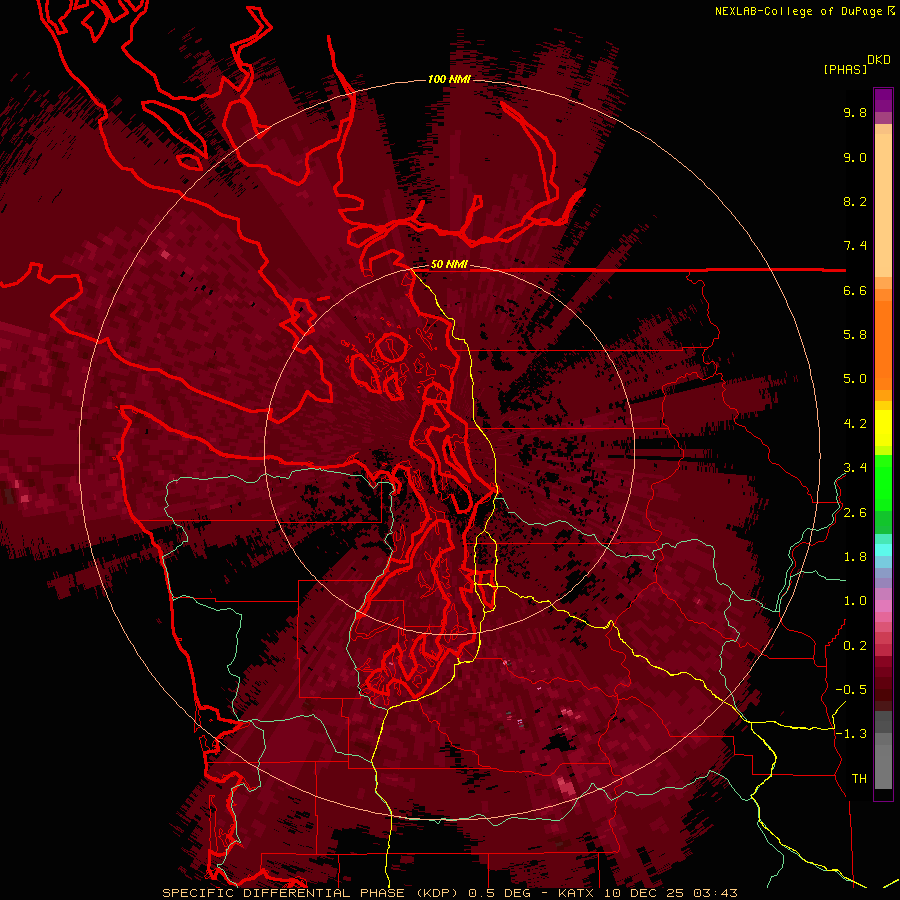900x900 pixels.
Task: Click the 1.0 value on the color scale
Action: pos(855,601)
